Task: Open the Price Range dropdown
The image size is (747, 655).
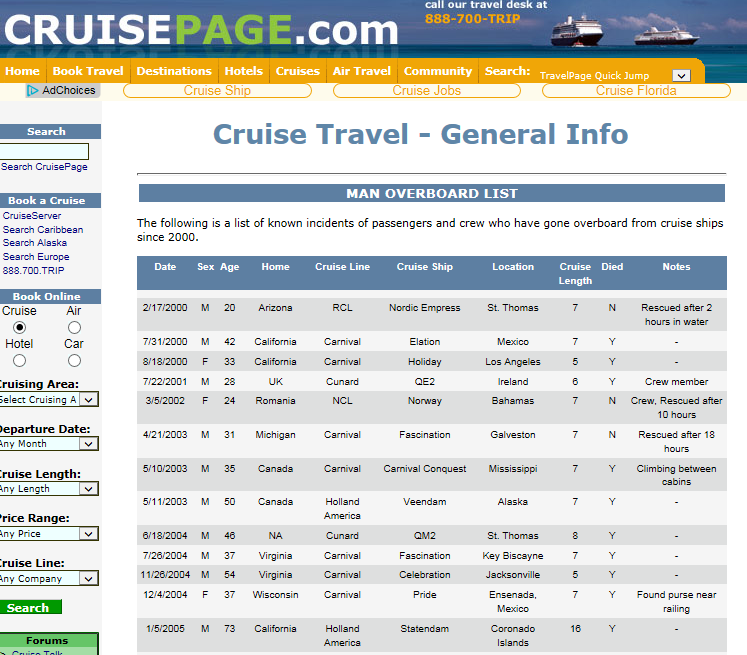Action: [x=89, y=534]
